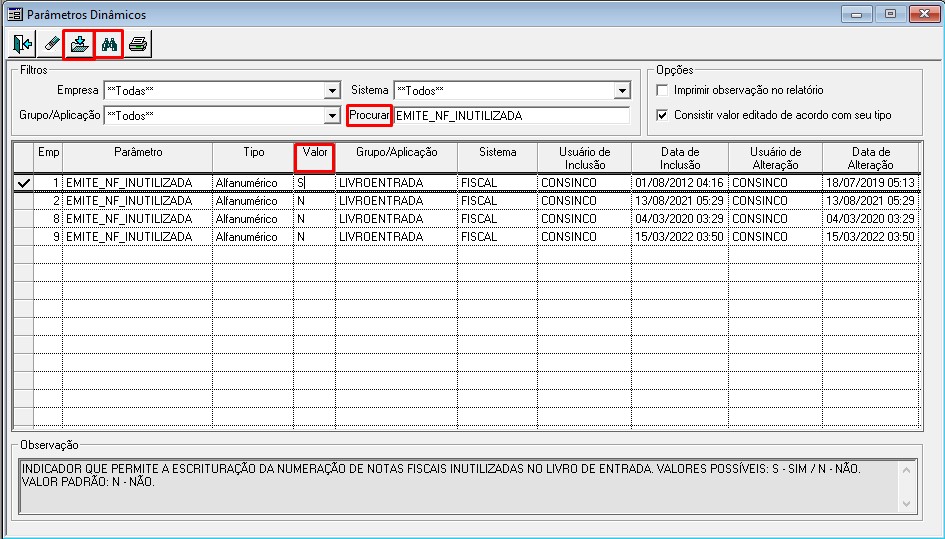Image resolution: width=945 pixels, height=539 pixels.
Task: Maximize the Parâmetros Dinâmicos window
Action: point(890,14)
